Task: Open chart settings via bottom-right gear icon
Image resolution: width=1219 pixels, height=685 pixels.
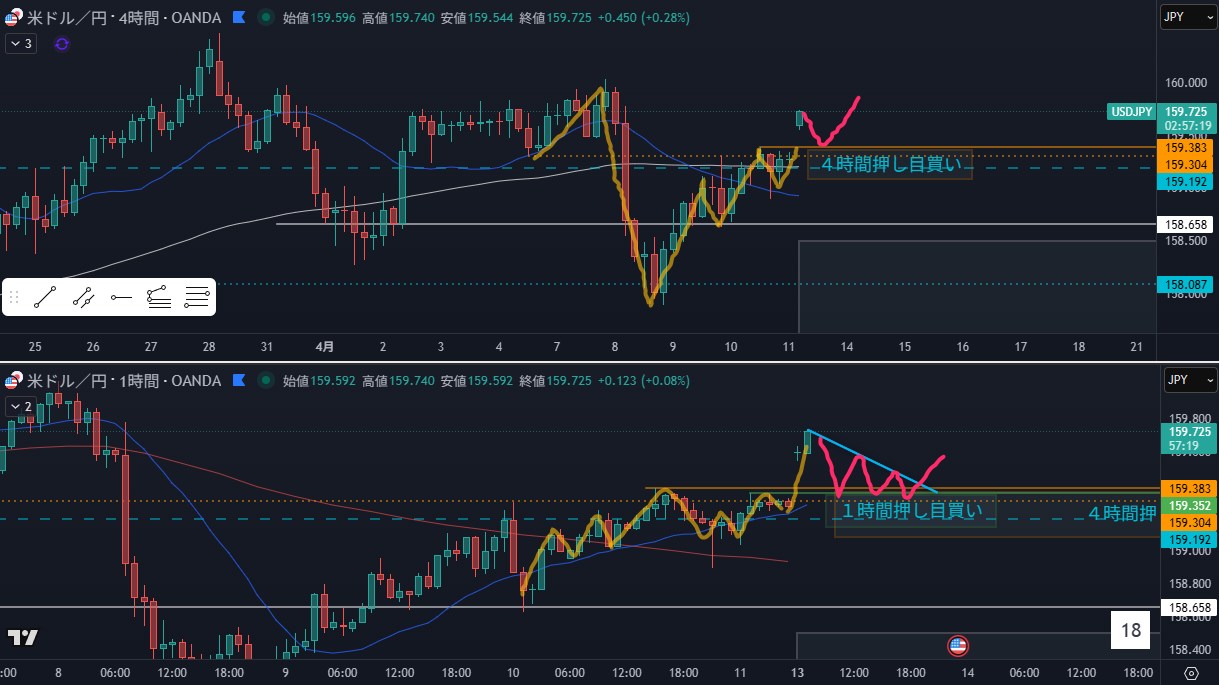Action: pos(1191,672)
